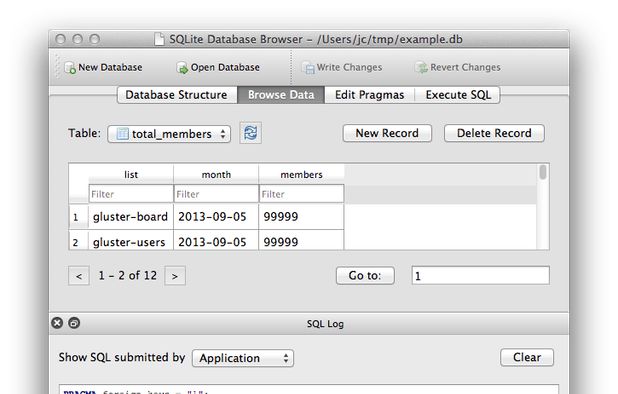
Task: Select row header number 1
Action: coord(78,217)
